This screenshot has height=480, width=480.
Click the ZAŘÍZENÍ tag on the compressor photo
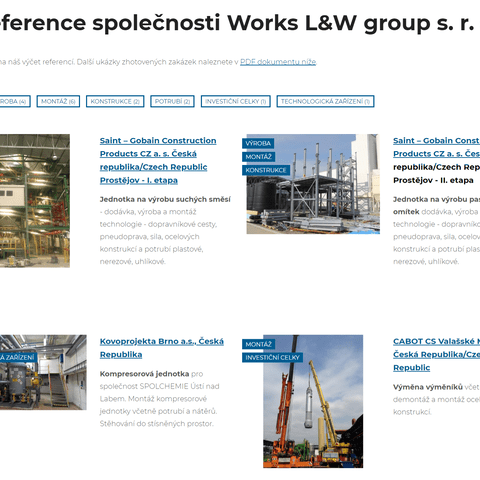click(x=18, y=357)
